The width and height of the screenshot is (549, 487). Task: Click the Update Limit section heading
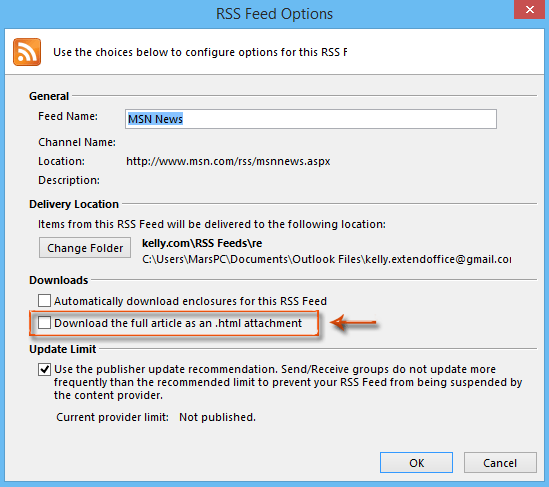click(62, 349)
